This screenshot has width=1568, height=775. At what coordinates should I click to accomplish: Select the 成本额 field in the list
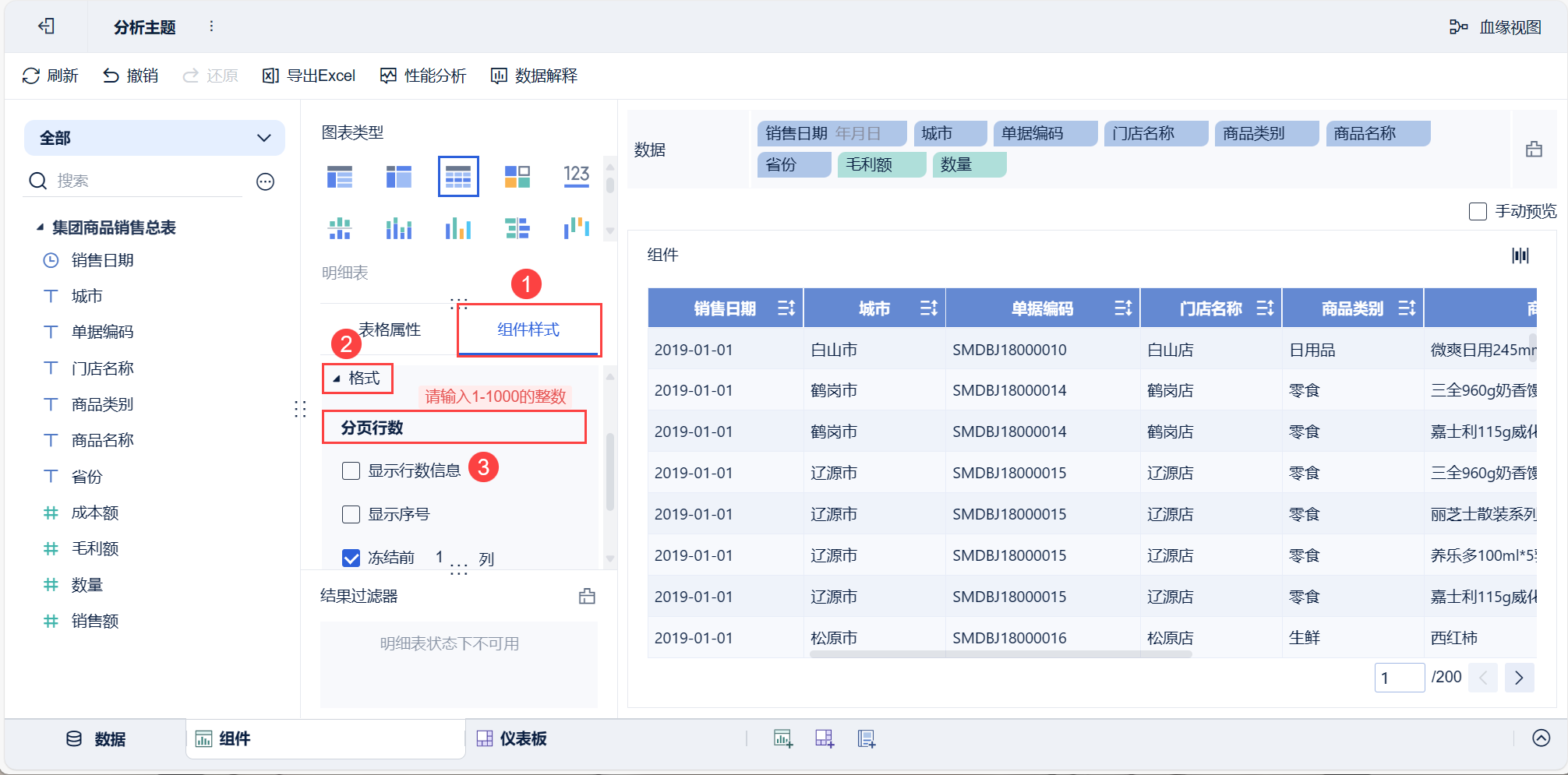94,513
